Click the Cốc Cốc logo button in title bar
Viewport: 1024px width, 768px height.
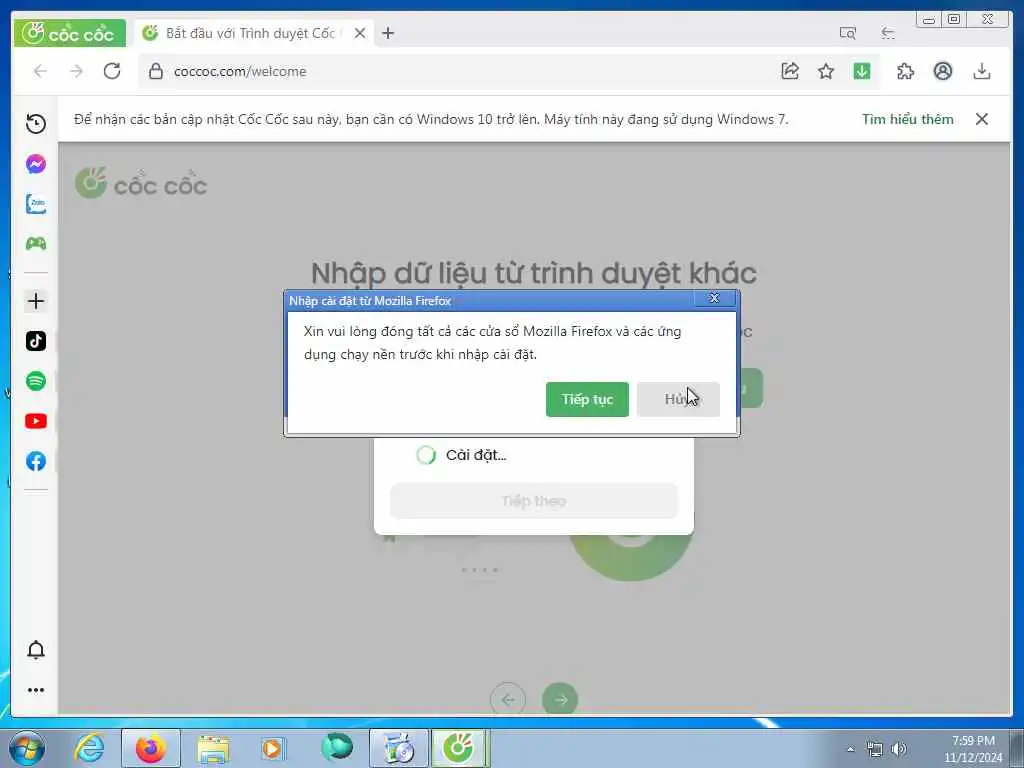[70, 33]
